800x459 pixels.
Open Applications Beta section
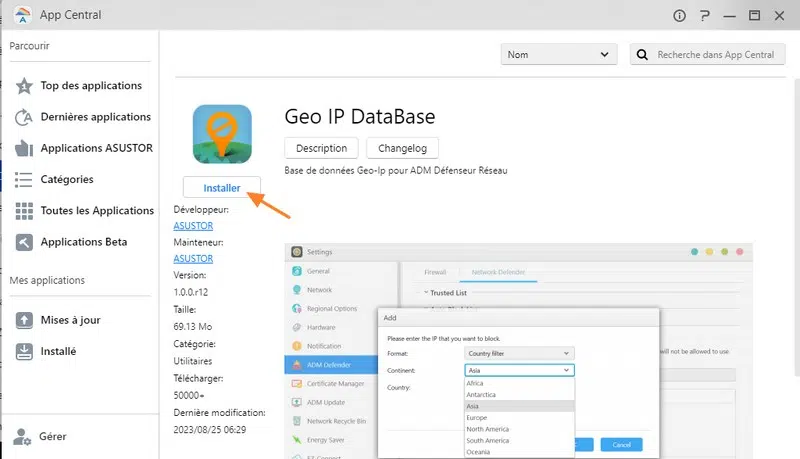(71, 242)
